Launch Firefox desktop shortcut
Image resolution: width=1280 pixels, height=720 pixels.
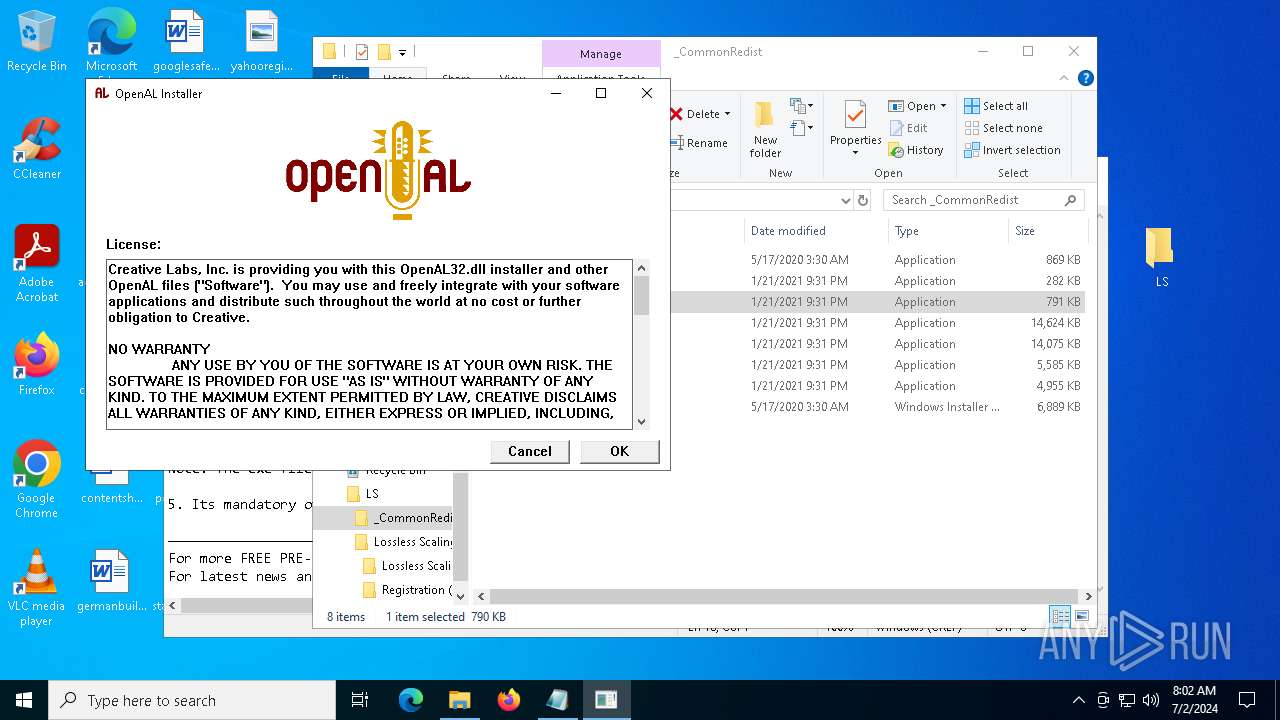point(37,365)
